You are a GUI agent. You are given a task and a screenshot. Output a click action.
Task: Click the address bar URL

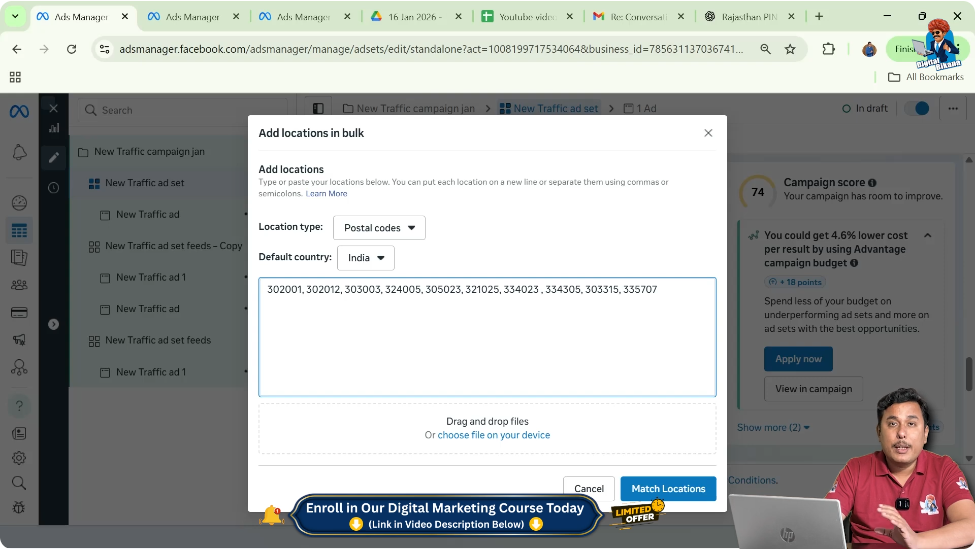click(431, 49)
